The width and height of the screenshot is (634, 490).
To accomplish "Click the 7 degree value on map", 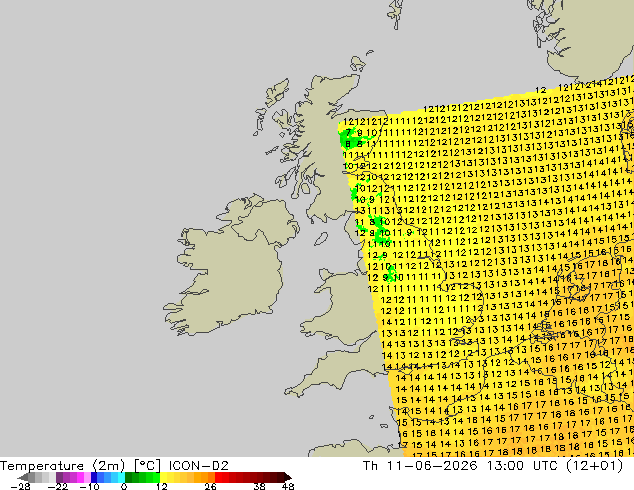I will pos(349,132).
